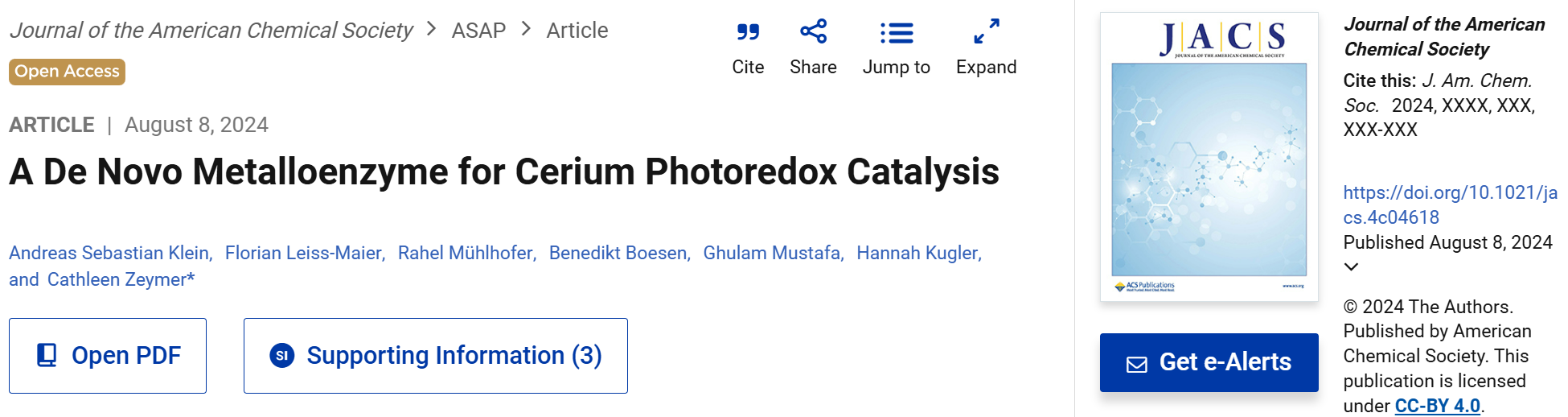Image resolution: width=1568 pixels, height=417 pixels.
Task: Click the Open Access badge
Action: (x=68, y=72)
